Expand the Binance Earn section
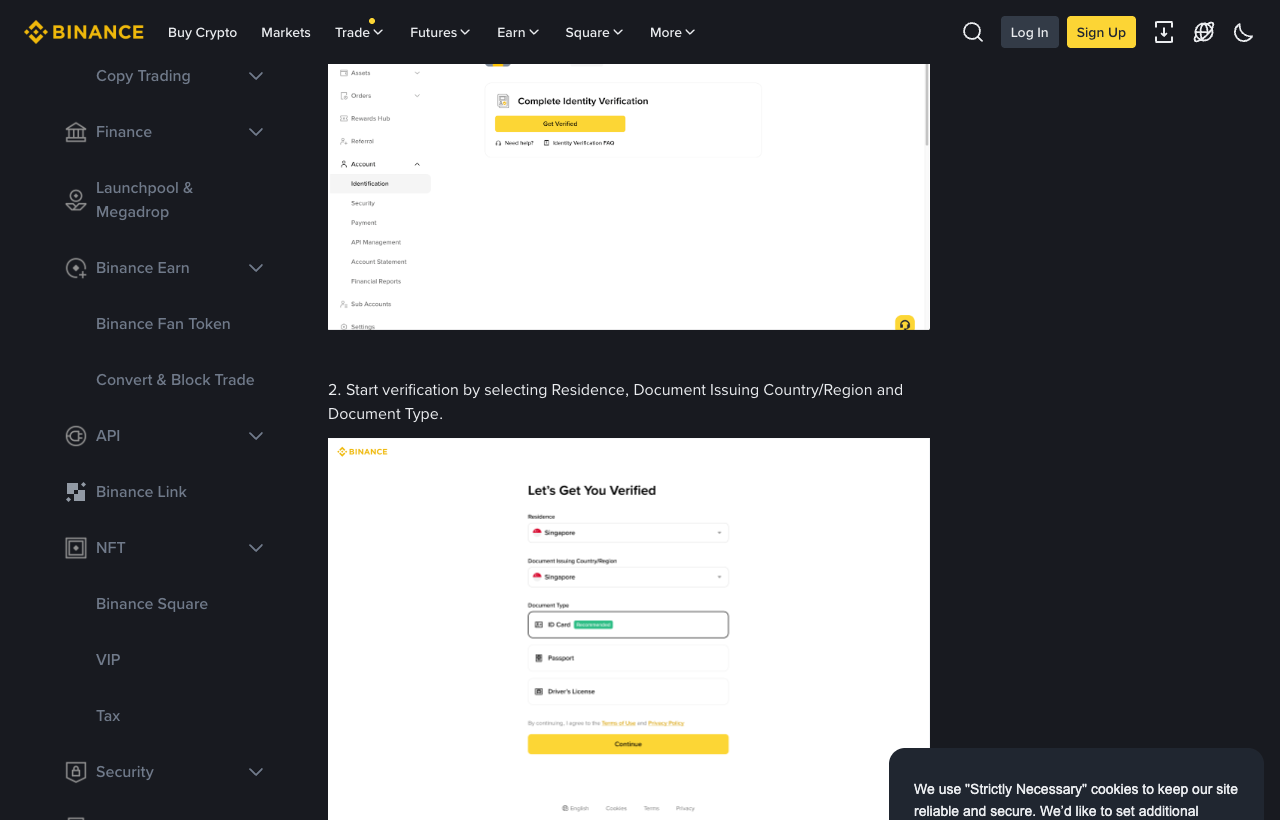1280x820 pixels. tap(256, 268)
